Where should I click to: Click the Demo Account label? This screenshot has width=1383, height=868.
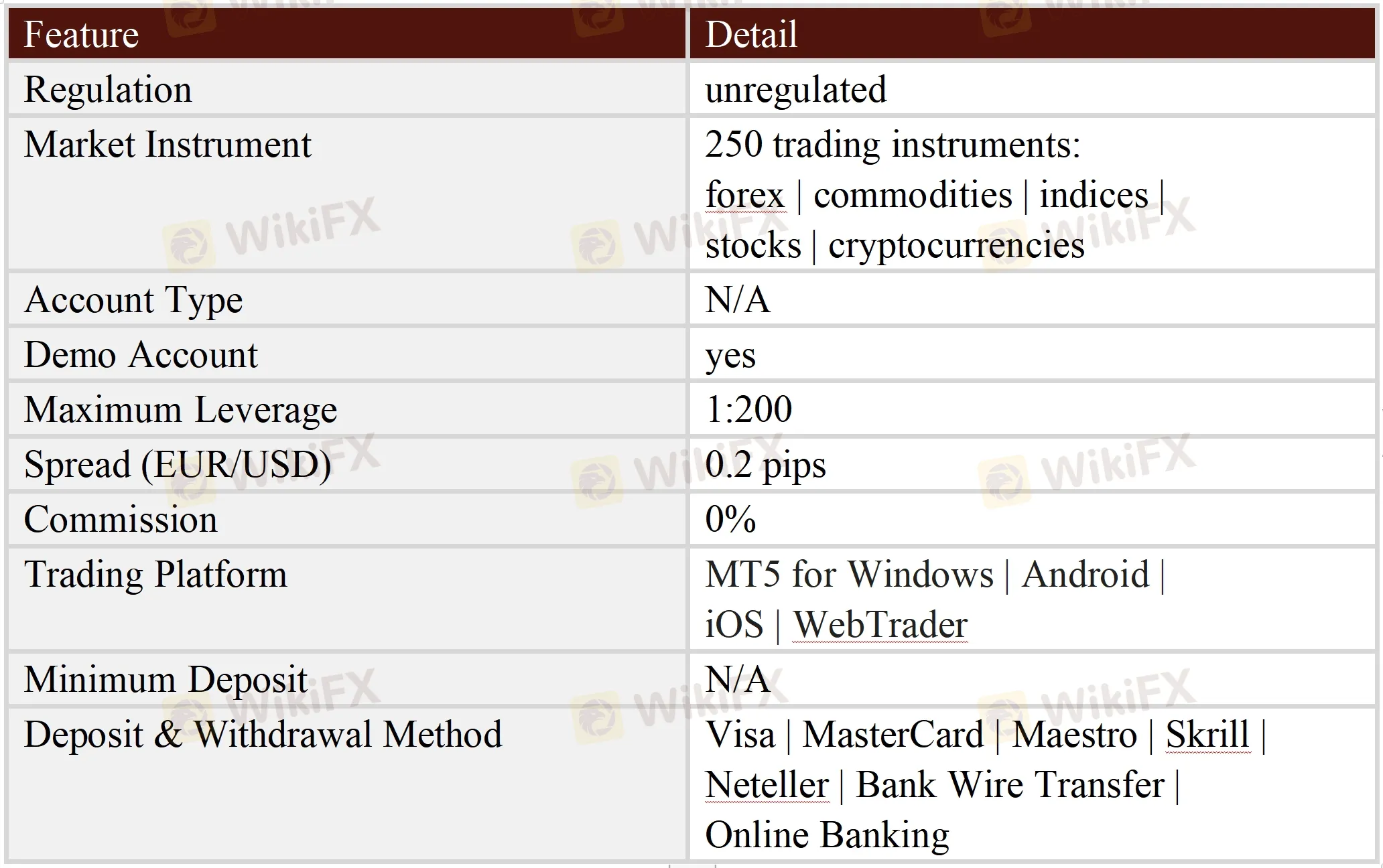click(x=141, y=354)
